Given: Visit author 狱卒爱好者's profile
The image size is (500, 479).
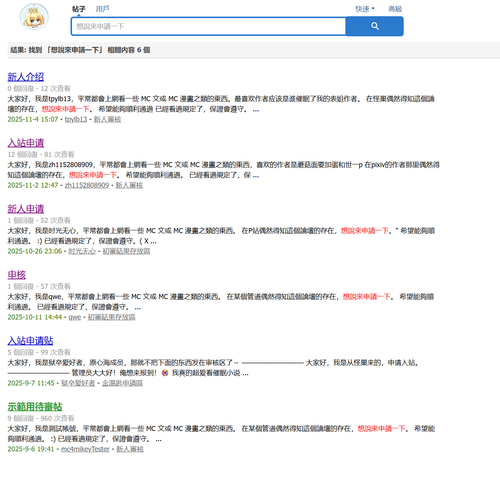Looking at the screenshot, I should [x=78, y=383].
